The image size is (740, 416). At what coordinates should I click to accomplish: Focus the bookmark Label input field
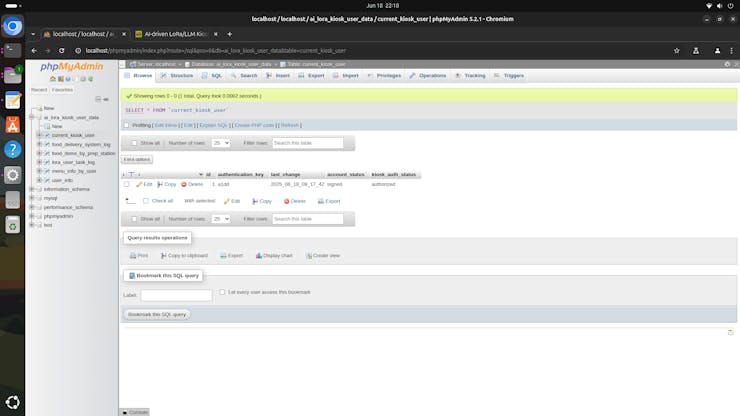pos(177,295)
